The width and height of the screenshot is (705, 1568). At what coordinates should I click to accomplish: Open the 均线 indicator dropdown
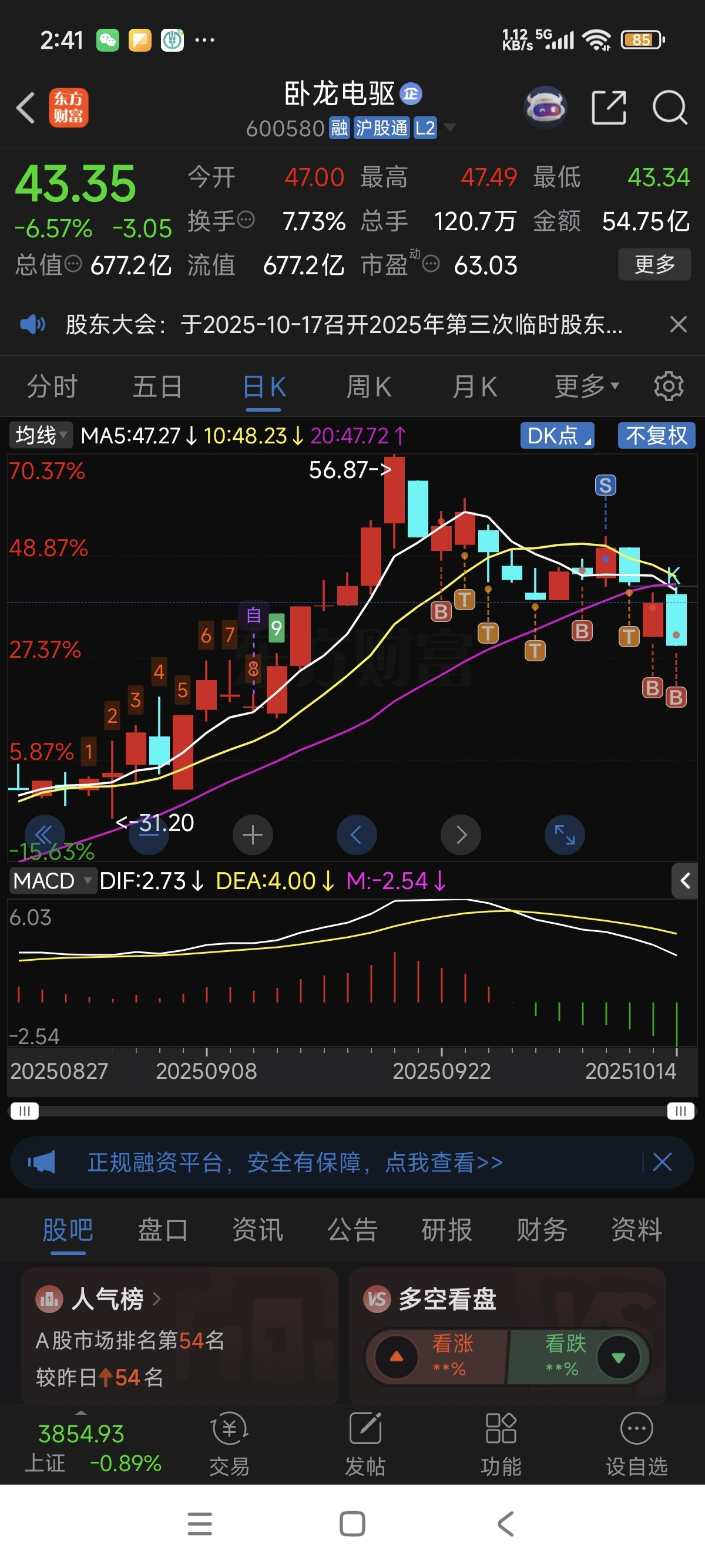41,435
